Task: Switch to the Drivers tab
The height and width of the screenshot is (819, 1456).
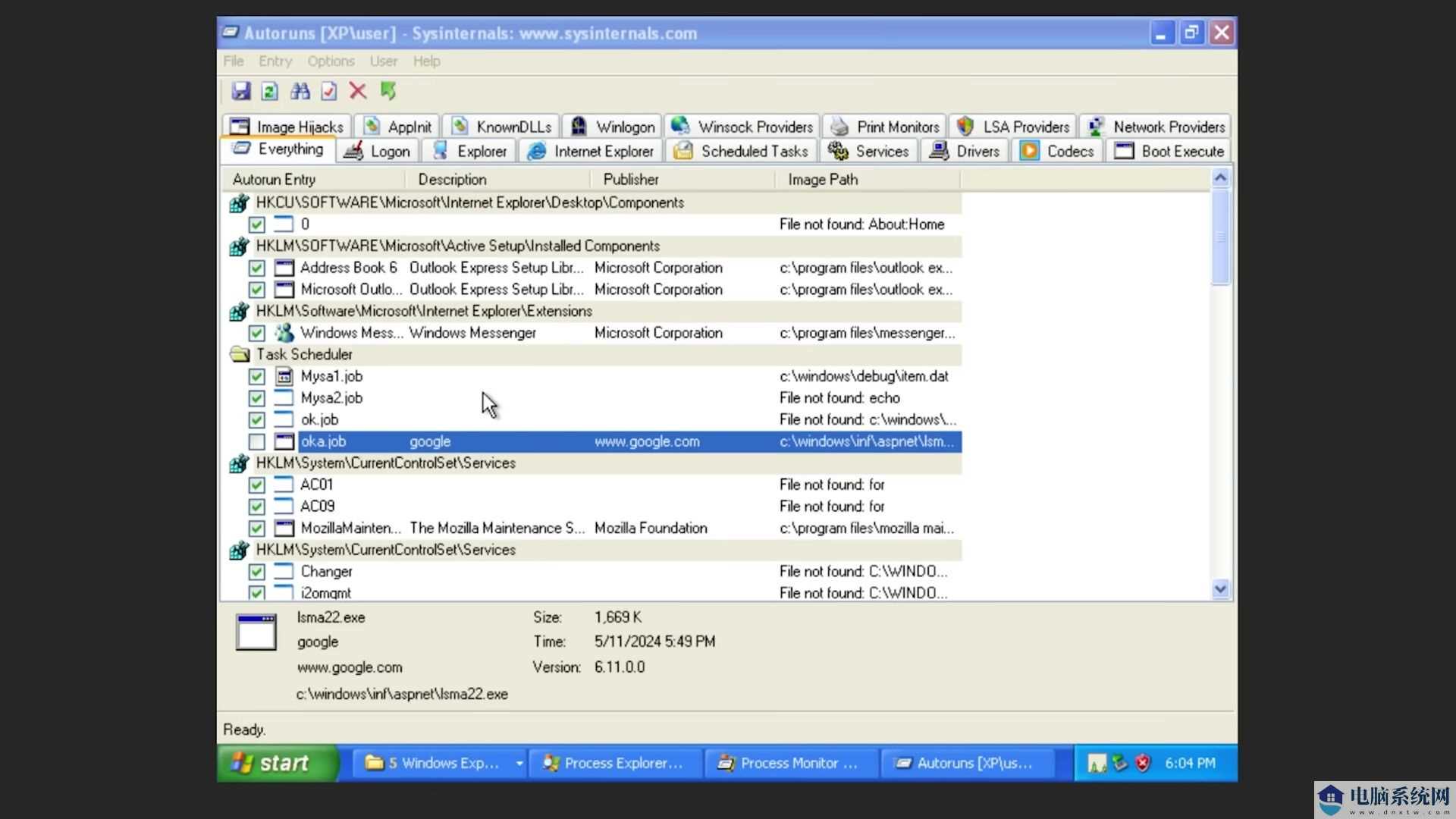Action: coord(965,151)
